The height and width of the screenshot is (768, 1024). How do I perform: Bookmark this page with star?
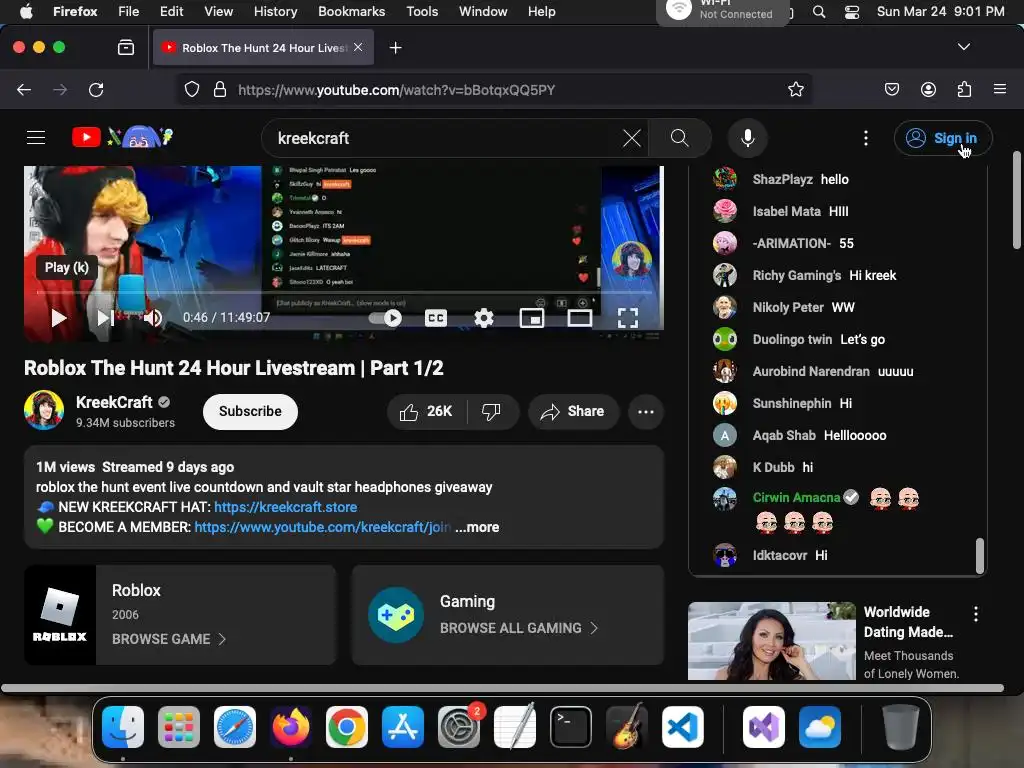(795, 89)
